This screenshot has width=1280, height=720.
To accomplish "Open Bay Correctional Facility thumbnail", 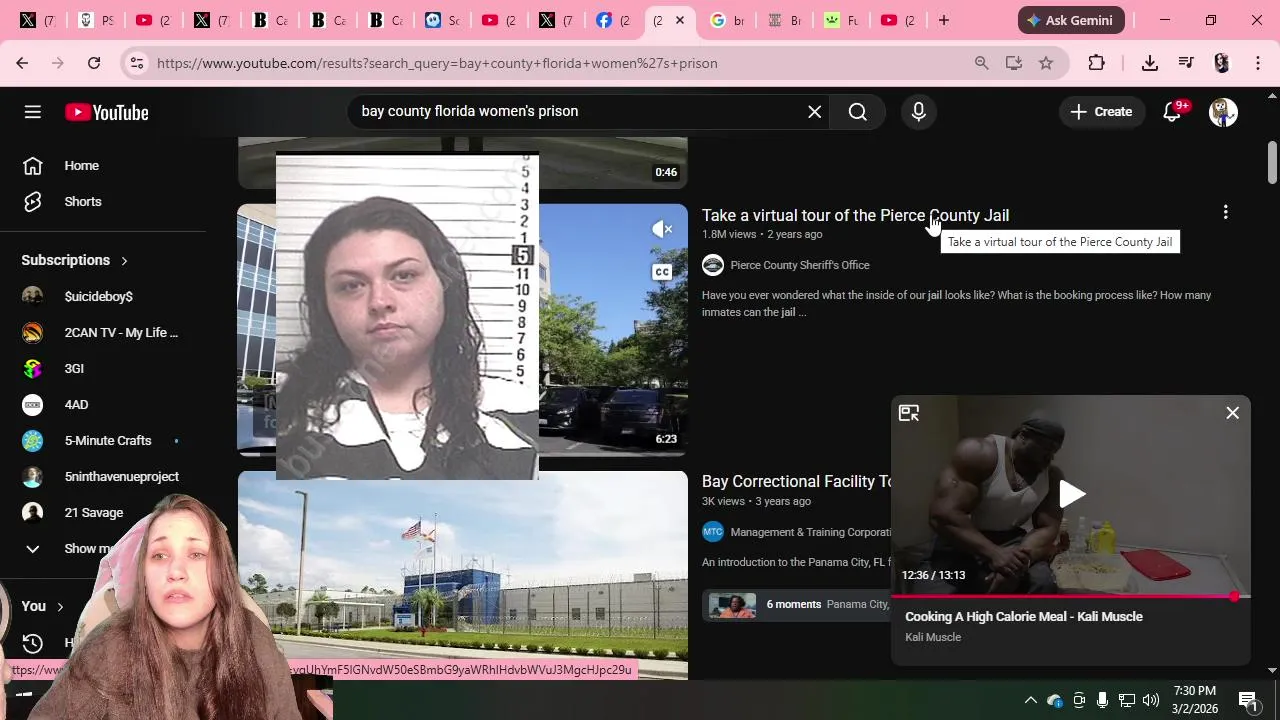I will click(x=463, y=575).
